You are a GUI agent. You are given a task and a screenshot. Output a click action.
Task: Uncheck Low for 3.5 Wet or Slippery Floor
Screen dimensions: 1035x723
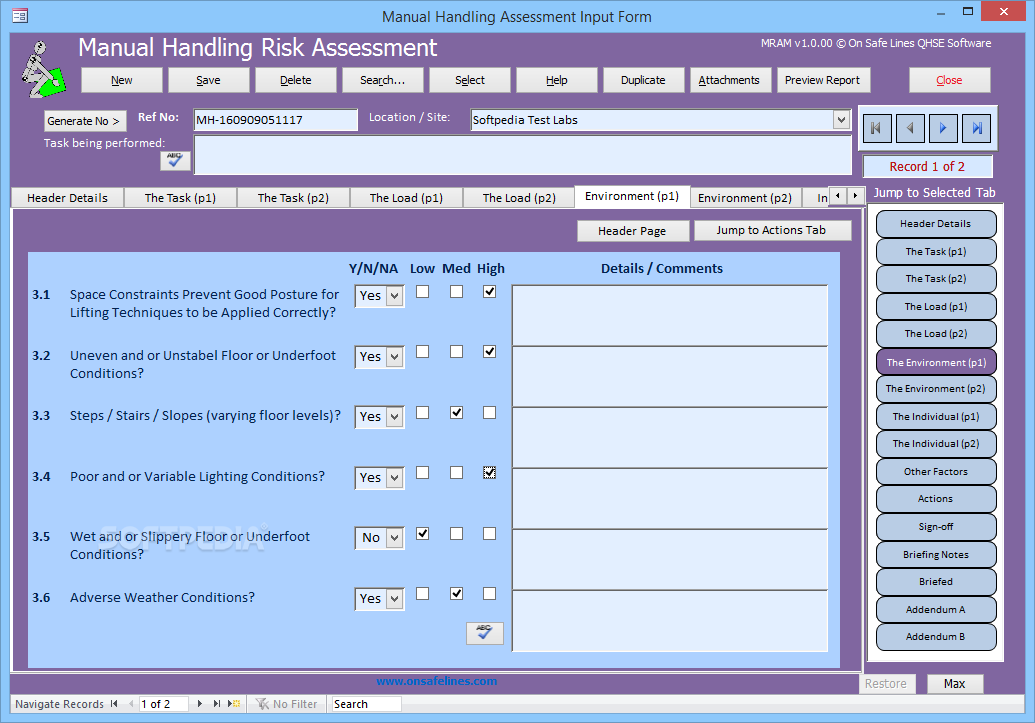click(x=422, y=534)
